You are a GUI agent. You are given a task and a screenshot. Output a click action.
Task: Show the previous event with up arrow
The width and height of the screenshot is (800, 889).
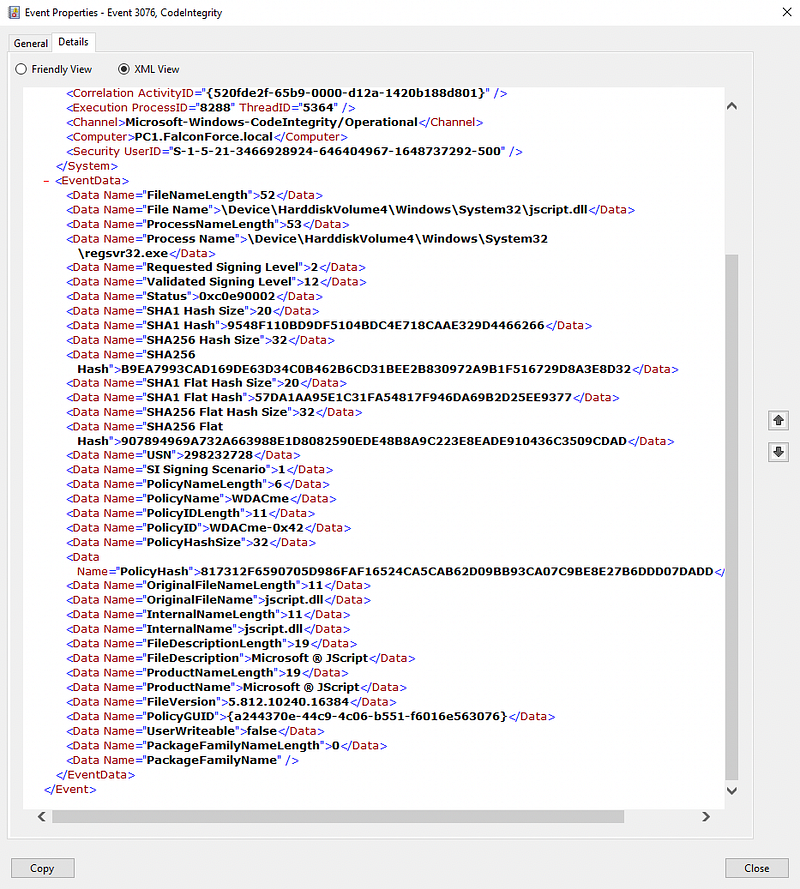coord(778,420)
